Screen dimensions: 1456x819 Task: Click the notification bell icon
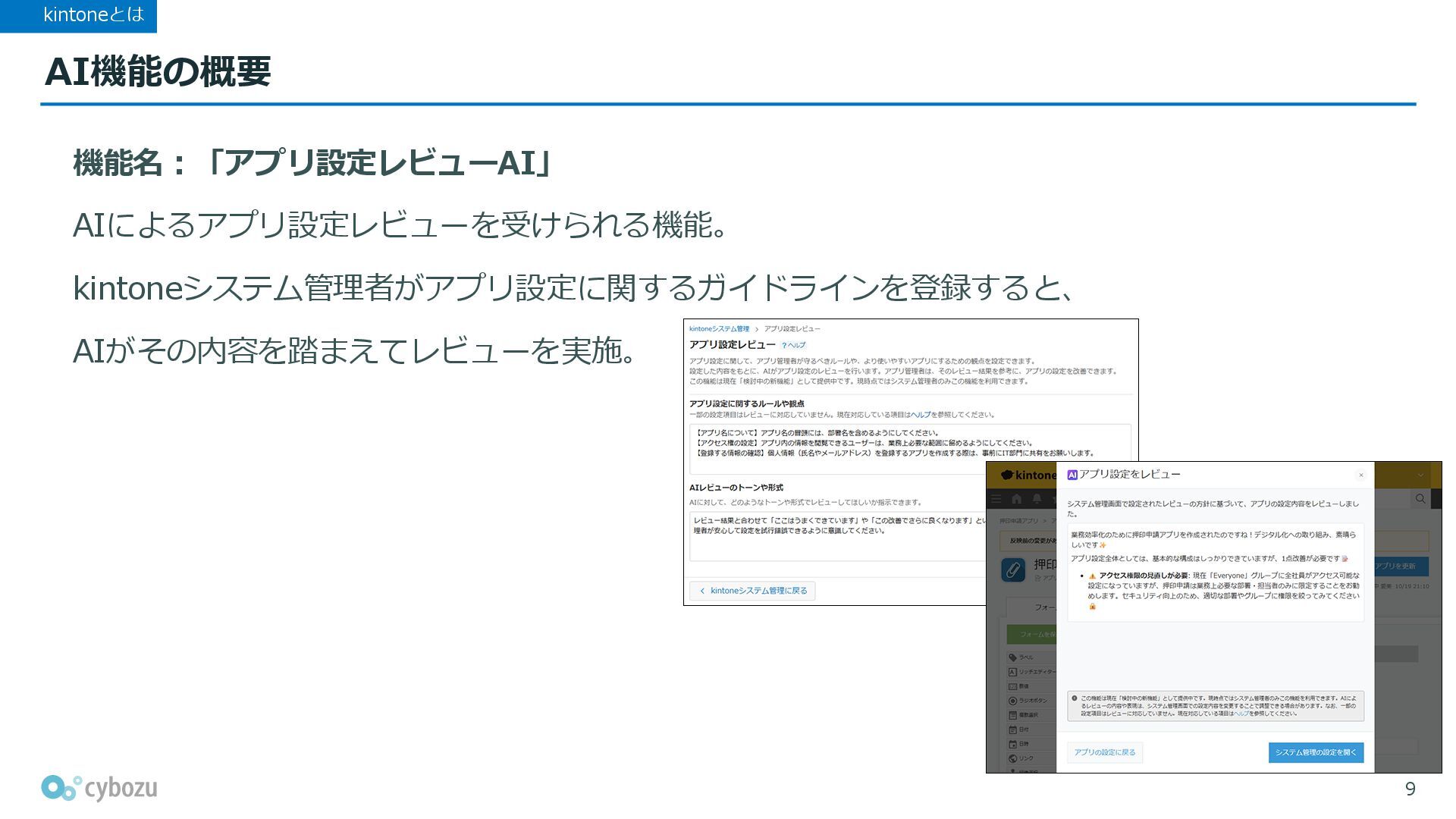pos(1037,499)
